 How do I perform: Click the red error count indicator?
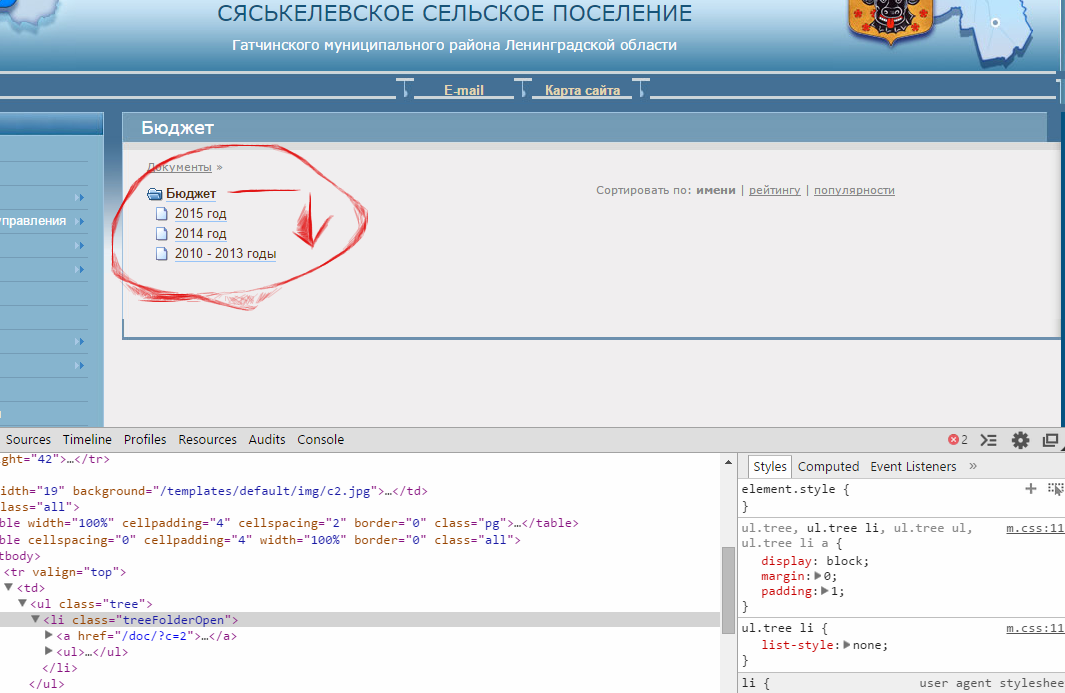coord(958,440)
